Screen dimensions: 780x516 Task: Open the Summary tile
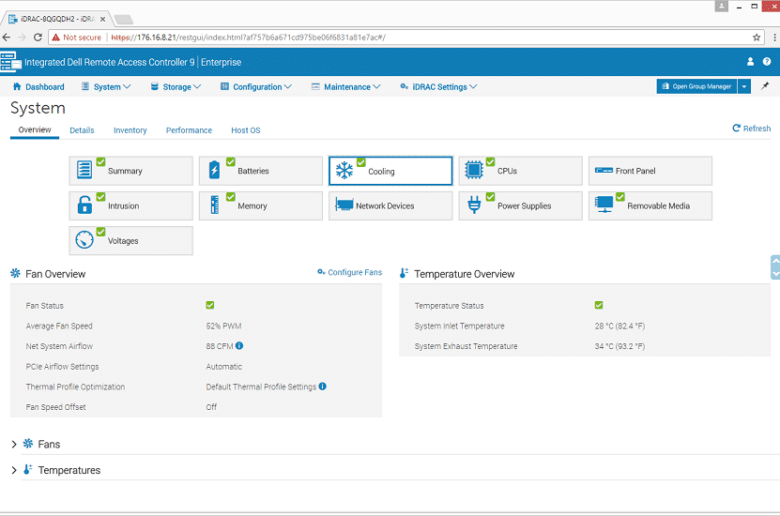[131, 171]
